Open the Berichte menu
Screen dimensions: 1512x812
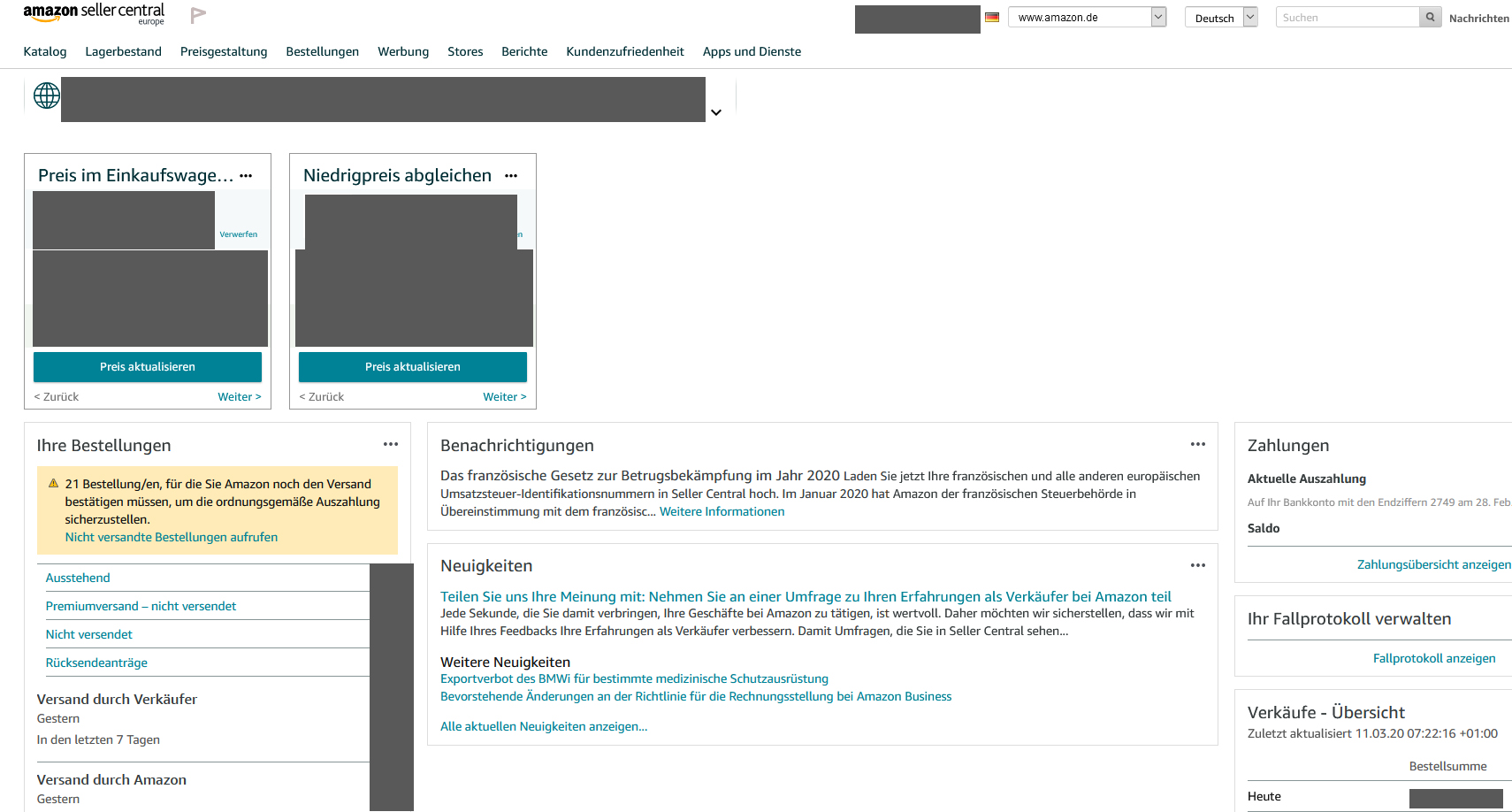click(524, 51)
